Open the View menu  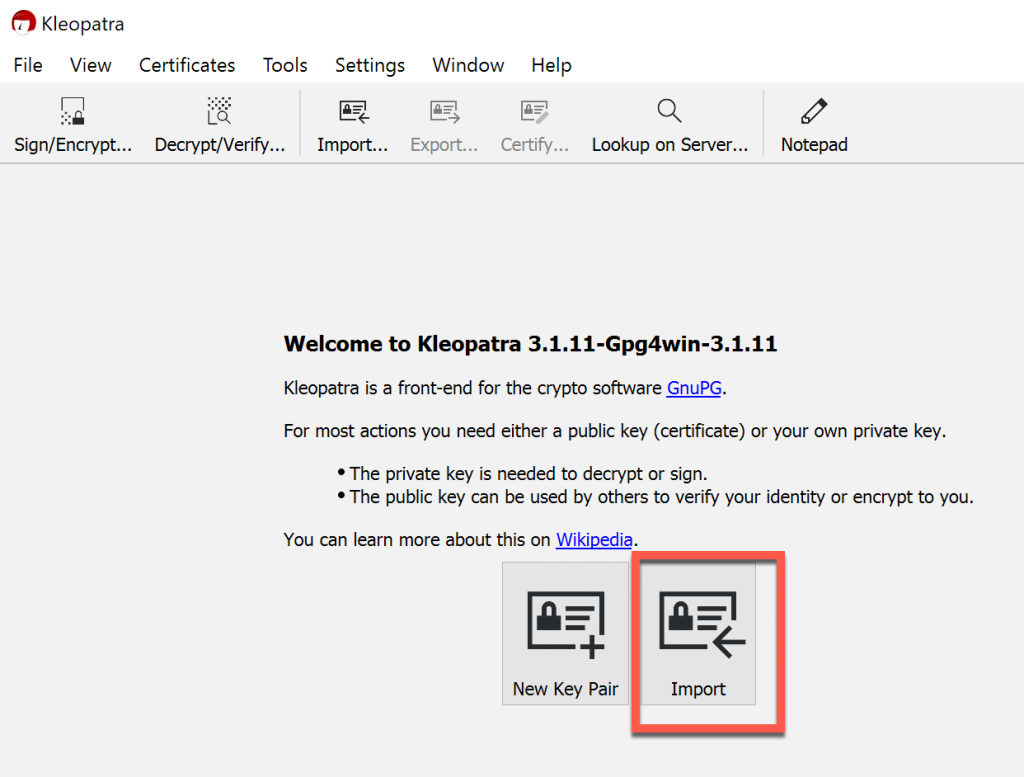coord(91,65)
